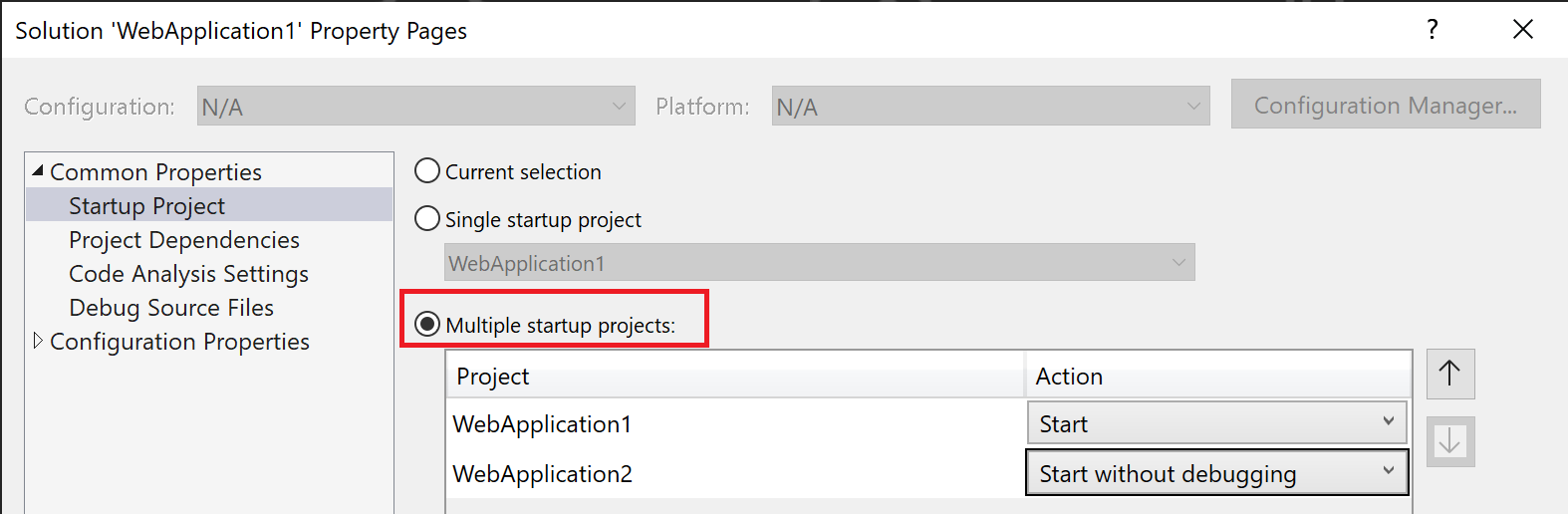
Task: Open the WebApplication1 Action dropdown
Action: [1216, 423]
